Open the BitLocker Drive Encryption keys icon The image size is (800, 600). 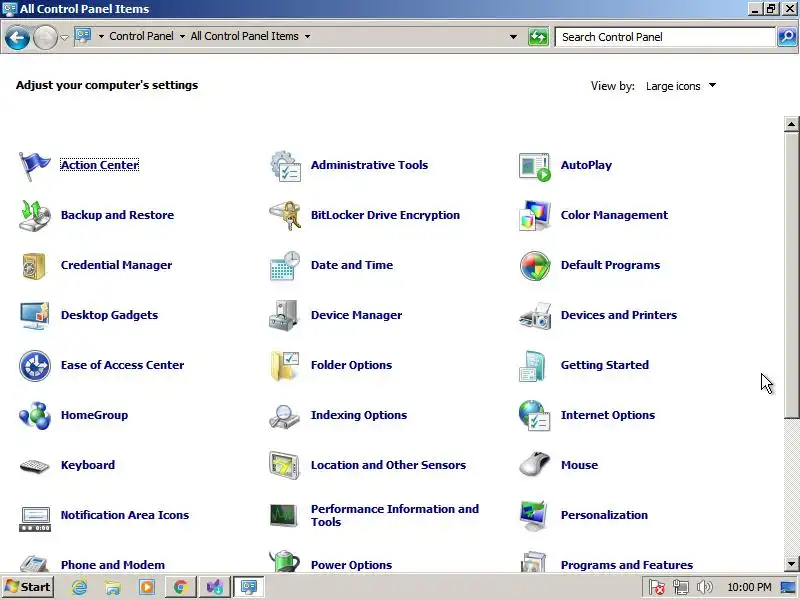click(x=285, y=215)
